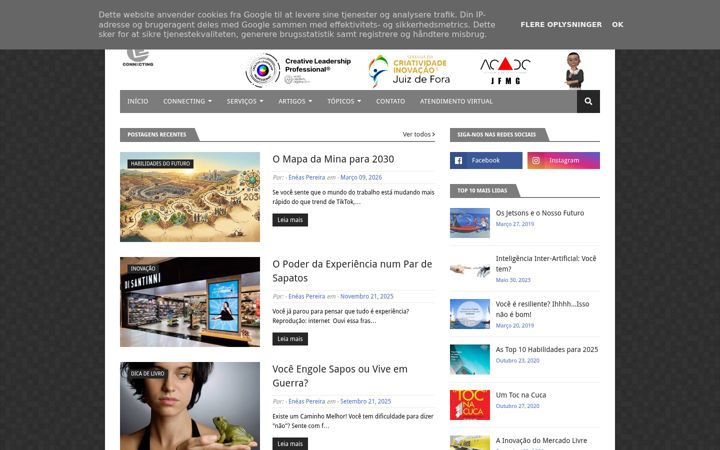Go to Início in the navigation bar
Viewport: 720px width, 450px height.
pyautogui.click(x=138, y=101)
